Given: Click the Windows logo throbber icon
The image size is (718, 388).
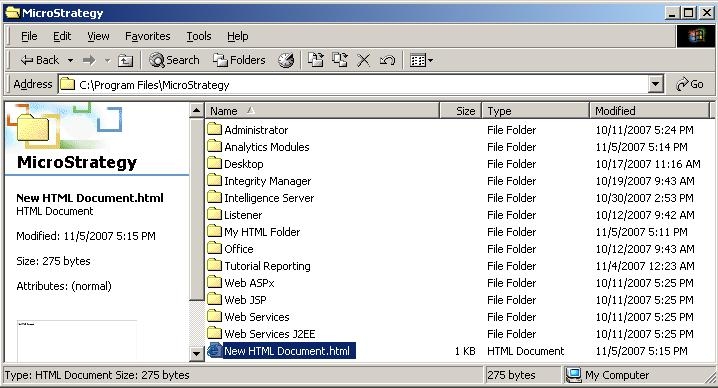Looking at the screenshot, I should click(695, 36).
